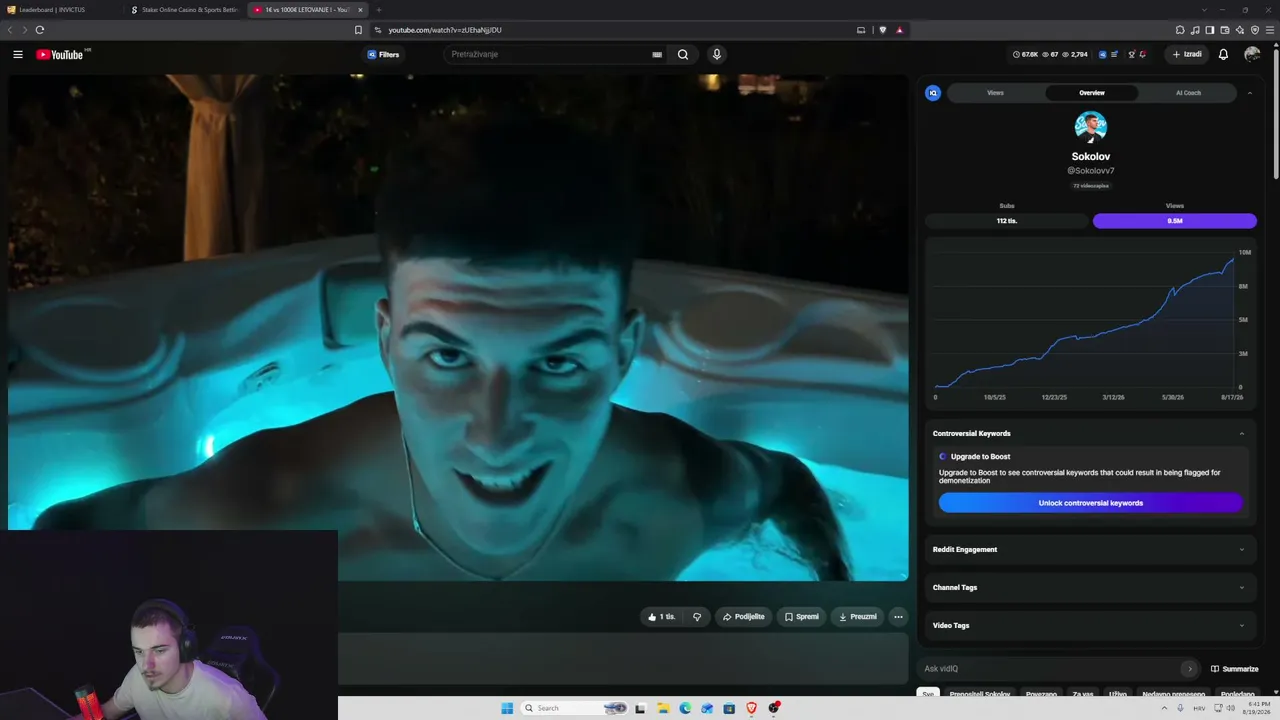Click the YouTube search magnifier button

click(x=683, y=54)
